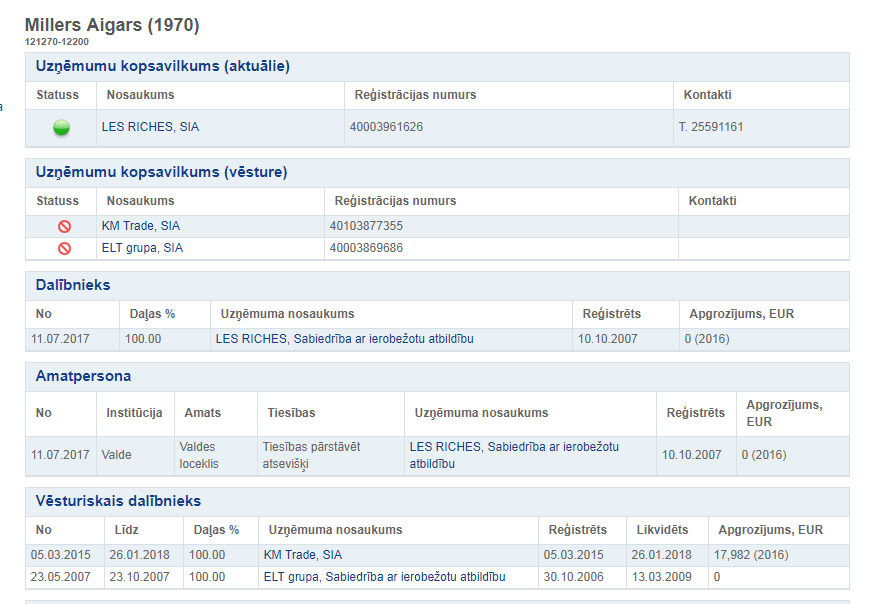Click turnover 0 (2016) in Dalībnieks row
The image size is (891, 604).
tap(707, 339)
